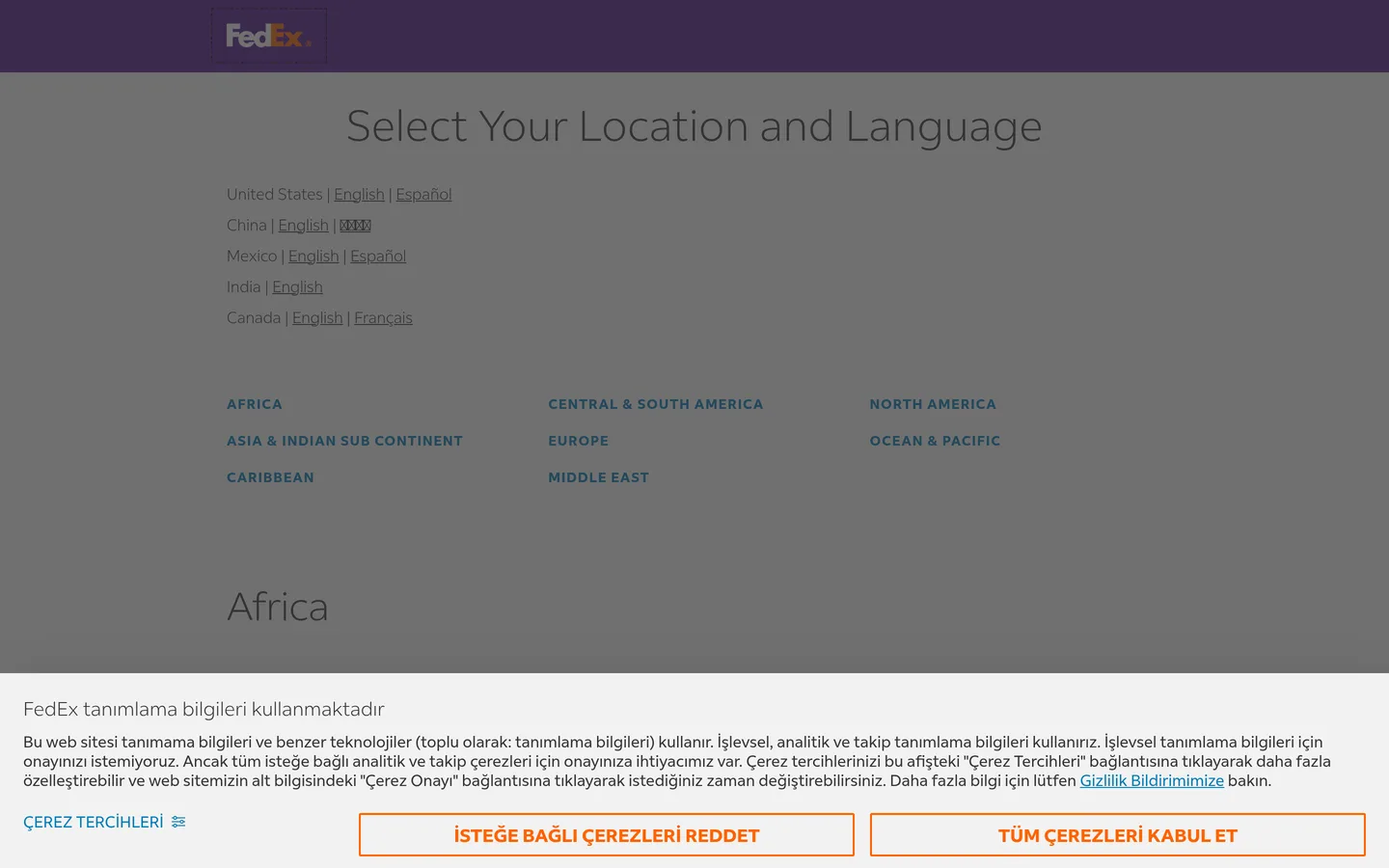This screenshot has width=1389, height=868.
Task: Click the United States country label
Action: point(275,195)
